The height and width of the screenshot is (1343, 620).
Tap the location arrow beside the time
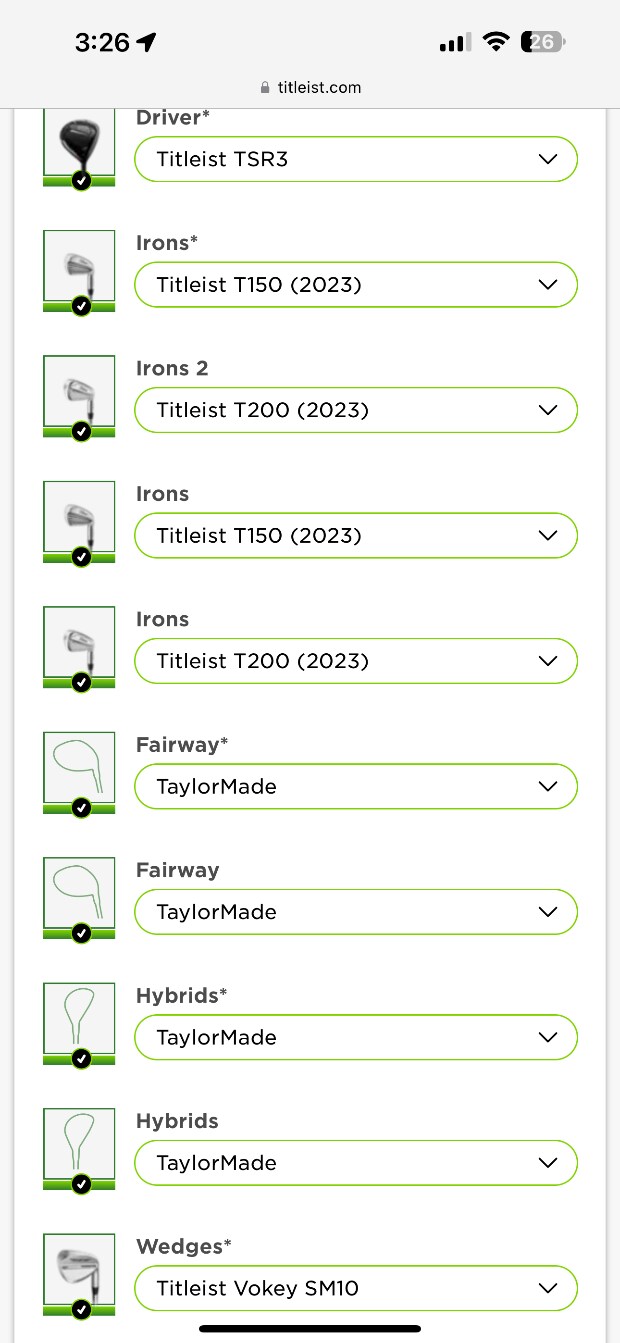tap(147, 42)
